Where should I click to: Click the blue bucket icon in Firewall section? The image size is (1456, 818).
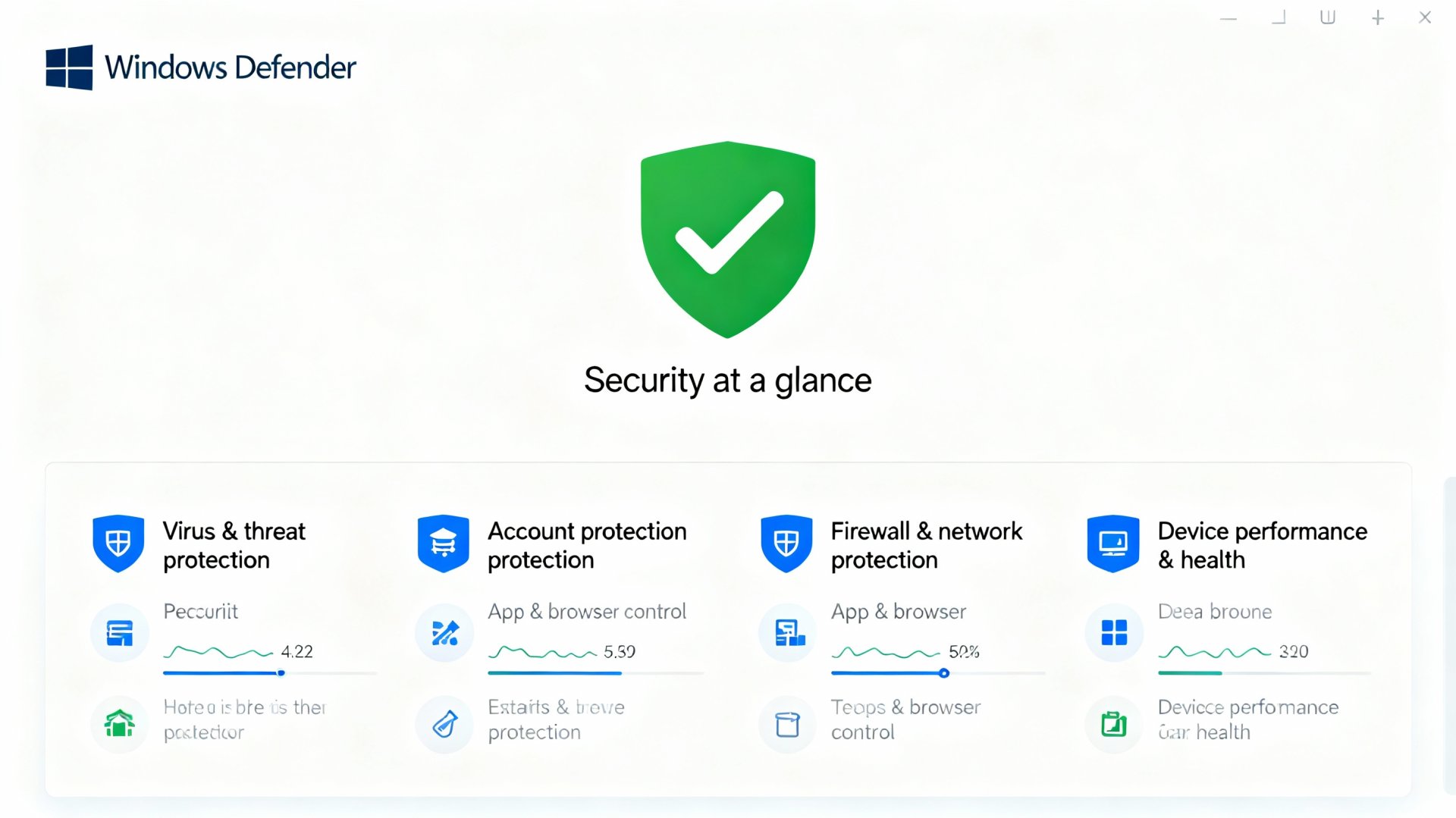click(x=786, y=724)
